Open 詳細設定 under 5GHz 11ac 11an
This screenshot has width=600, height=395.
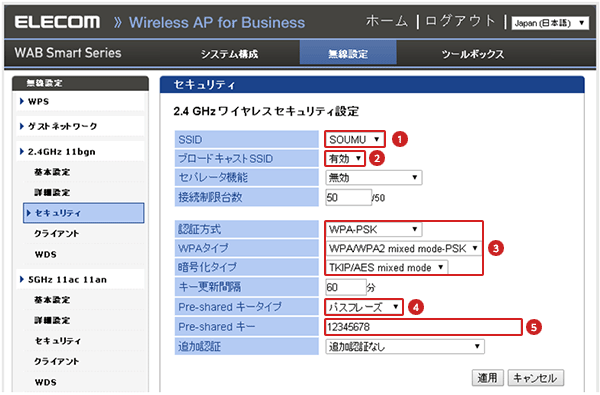coord(52,320)
